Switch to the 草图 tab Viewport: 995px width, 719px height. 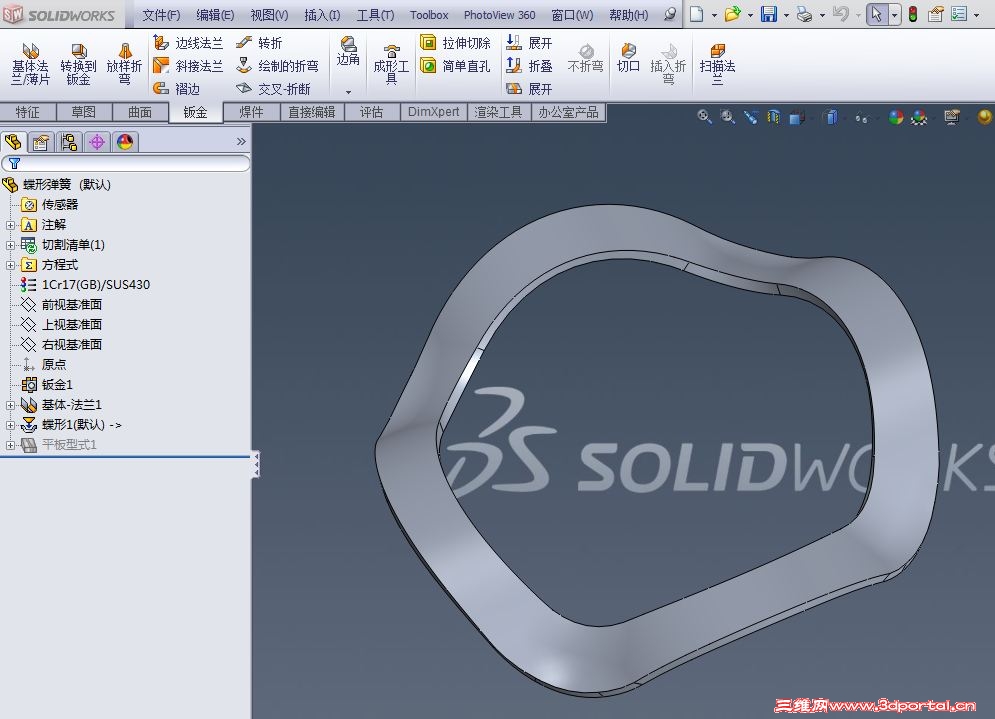pyautogui.click(x=84, y=112)
